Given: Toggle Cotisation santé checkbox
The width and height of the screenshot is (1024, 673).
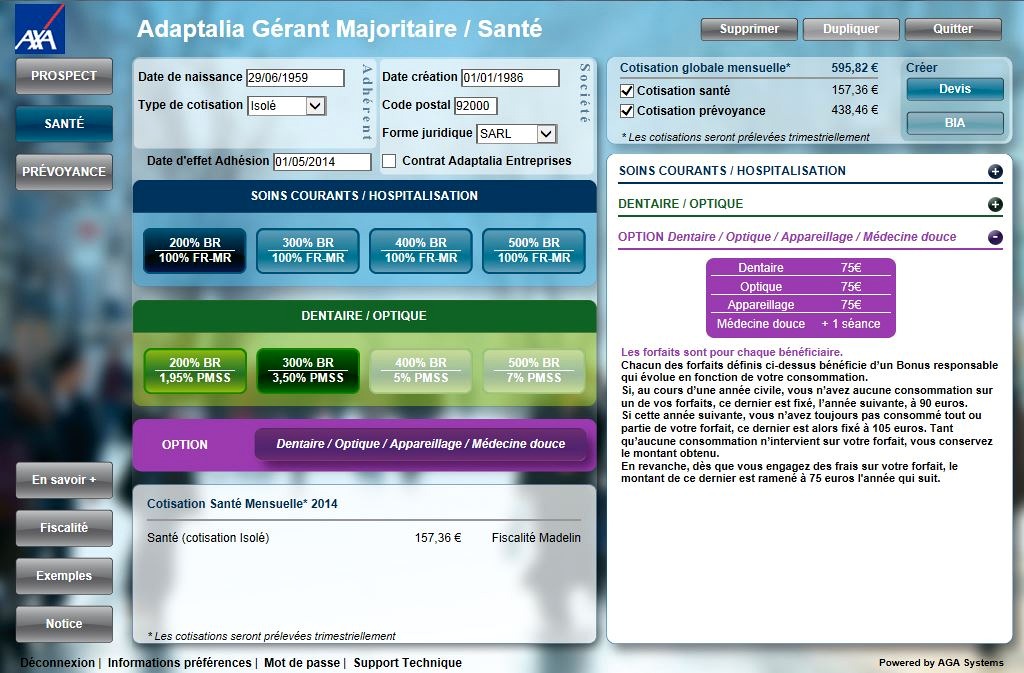Looking at the screenshot, I should click(x=627, y=91).
